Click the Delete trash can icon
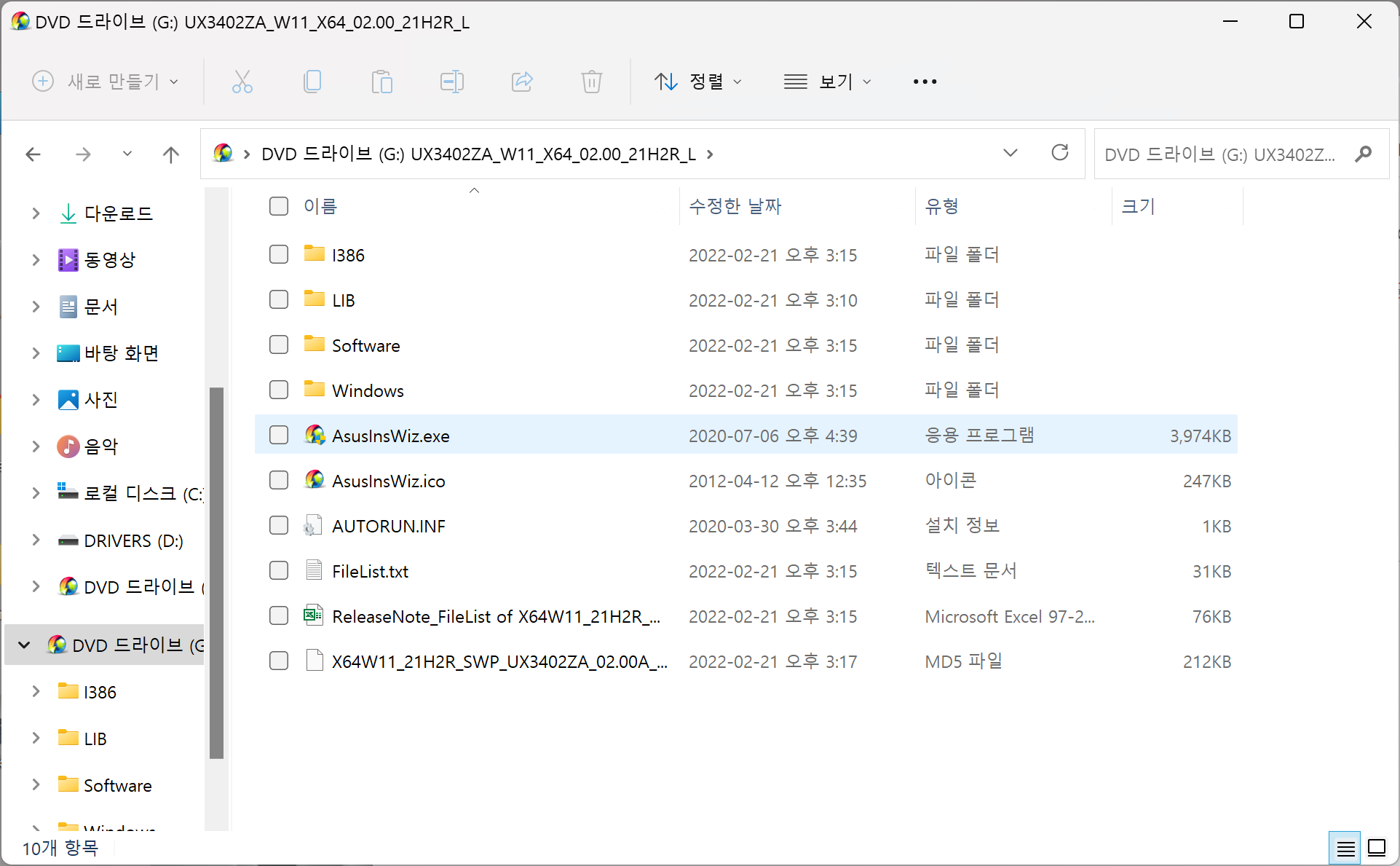This screenshot has width=1400, height=866. pyautogui.click(x=591, y=82)
